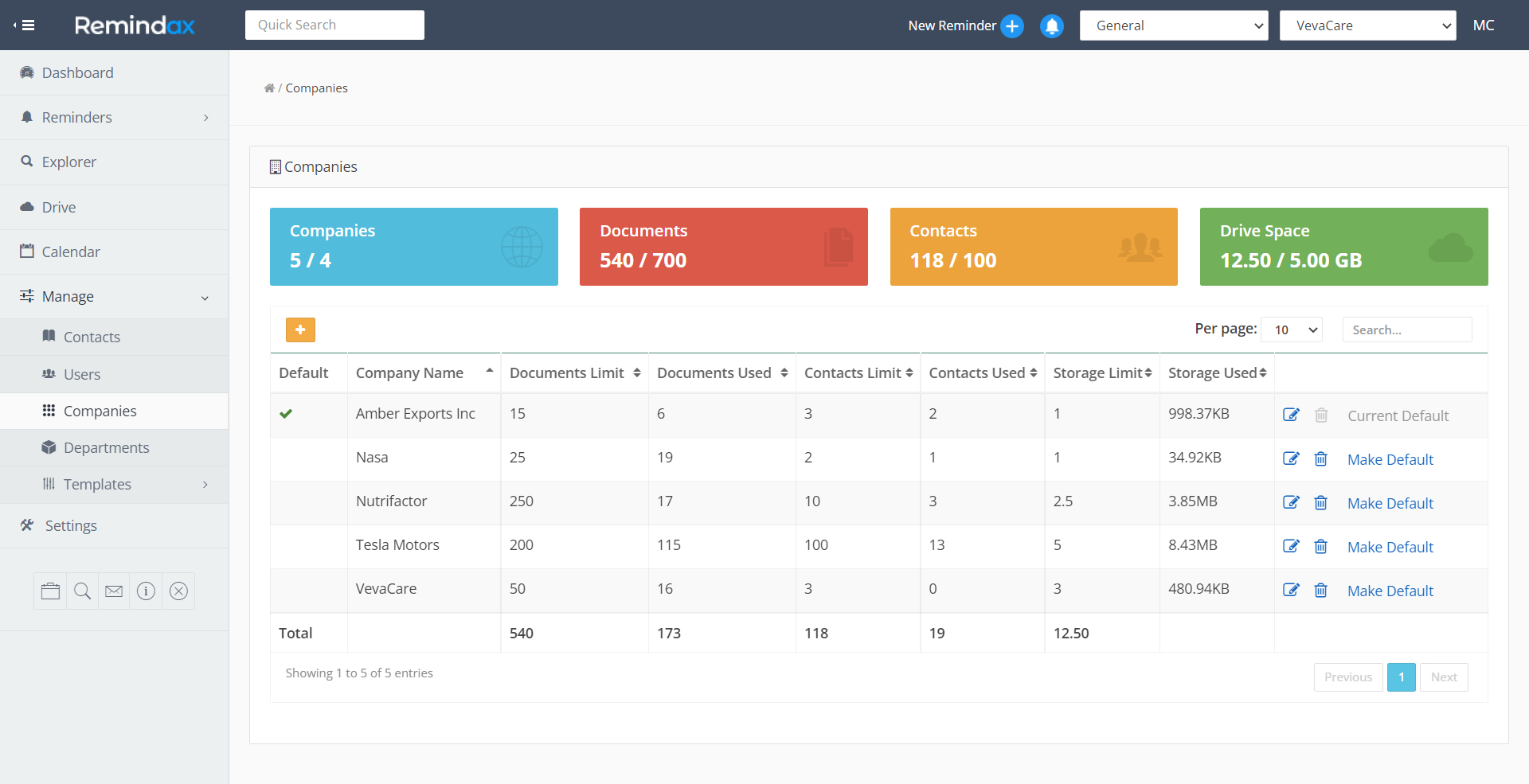Image resolution: width=1529 pixels, height=784 pixels.
Task: Click the Next pagination button
Action: pos(1444,677)
